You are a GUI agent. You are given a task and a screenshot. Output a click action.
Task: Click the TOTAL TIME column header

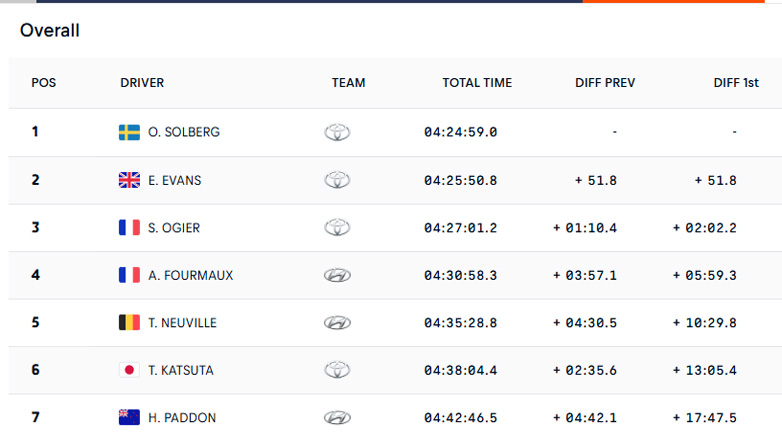[x=477, y=83]
